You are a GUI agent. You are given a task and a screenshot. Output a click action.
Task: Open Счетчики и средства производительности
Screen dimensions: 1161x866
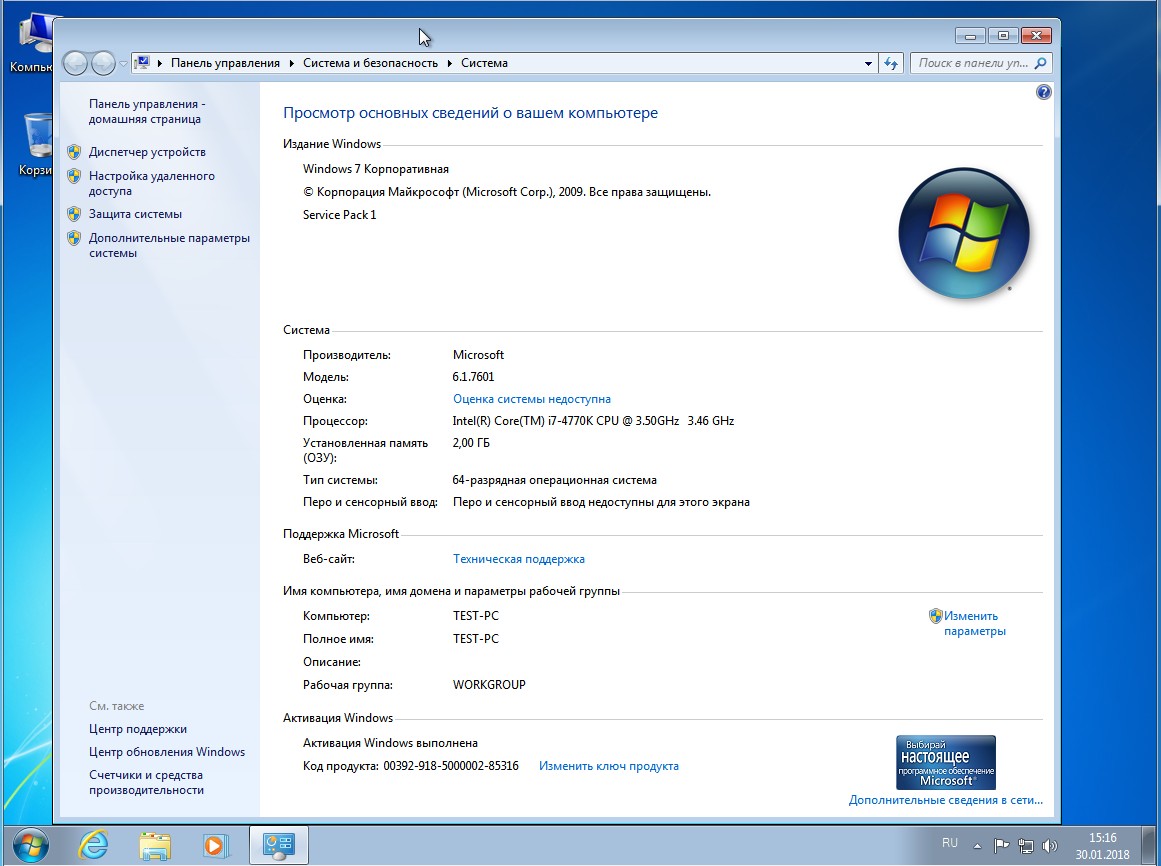[x=147, y=782]
